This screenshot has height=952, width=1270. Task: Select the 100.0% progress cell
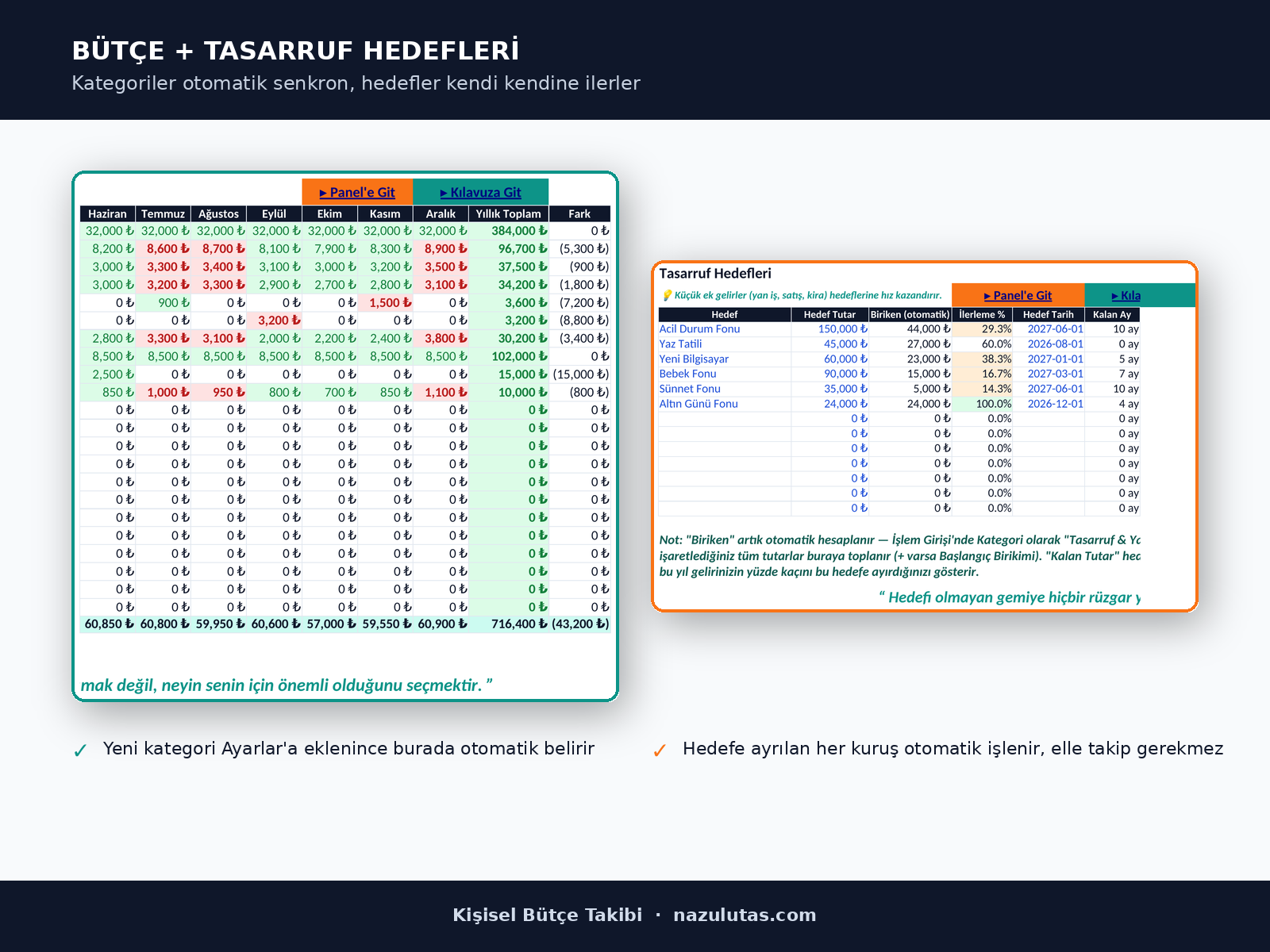pyautogui.click(x=983, y=404)
